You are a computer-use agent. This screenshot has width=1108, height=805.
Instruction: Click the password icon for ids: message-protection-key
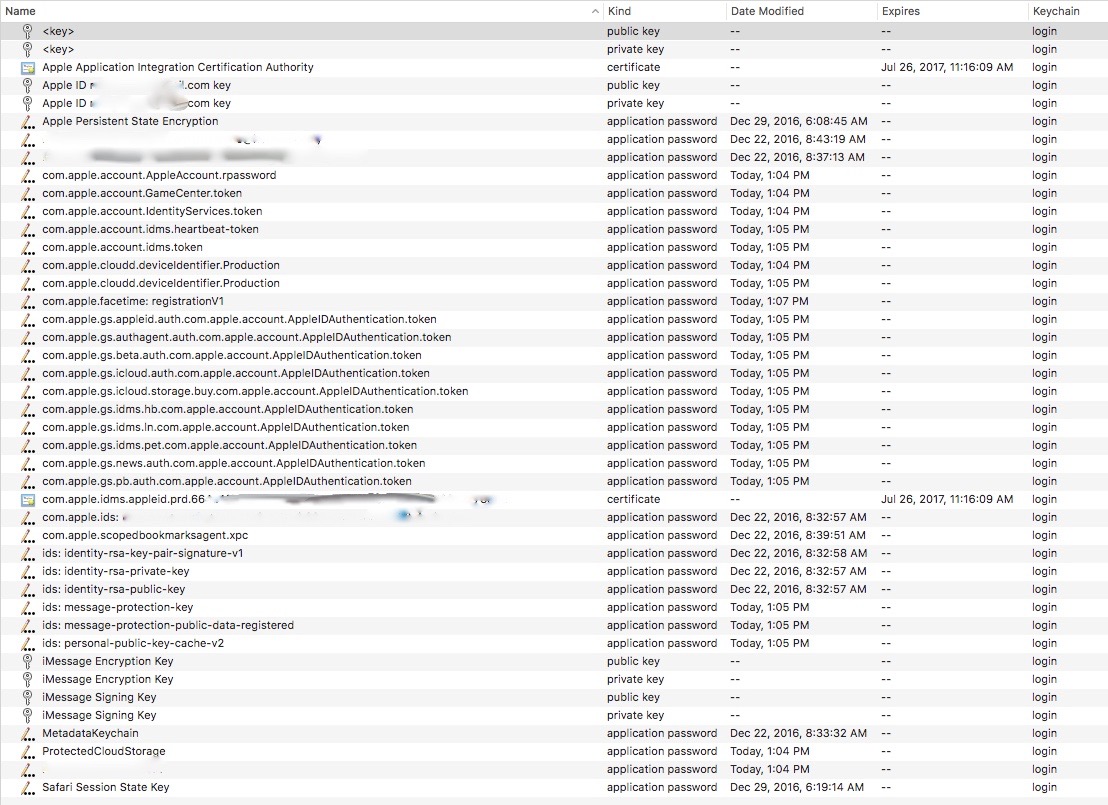(x=28, y=608)
